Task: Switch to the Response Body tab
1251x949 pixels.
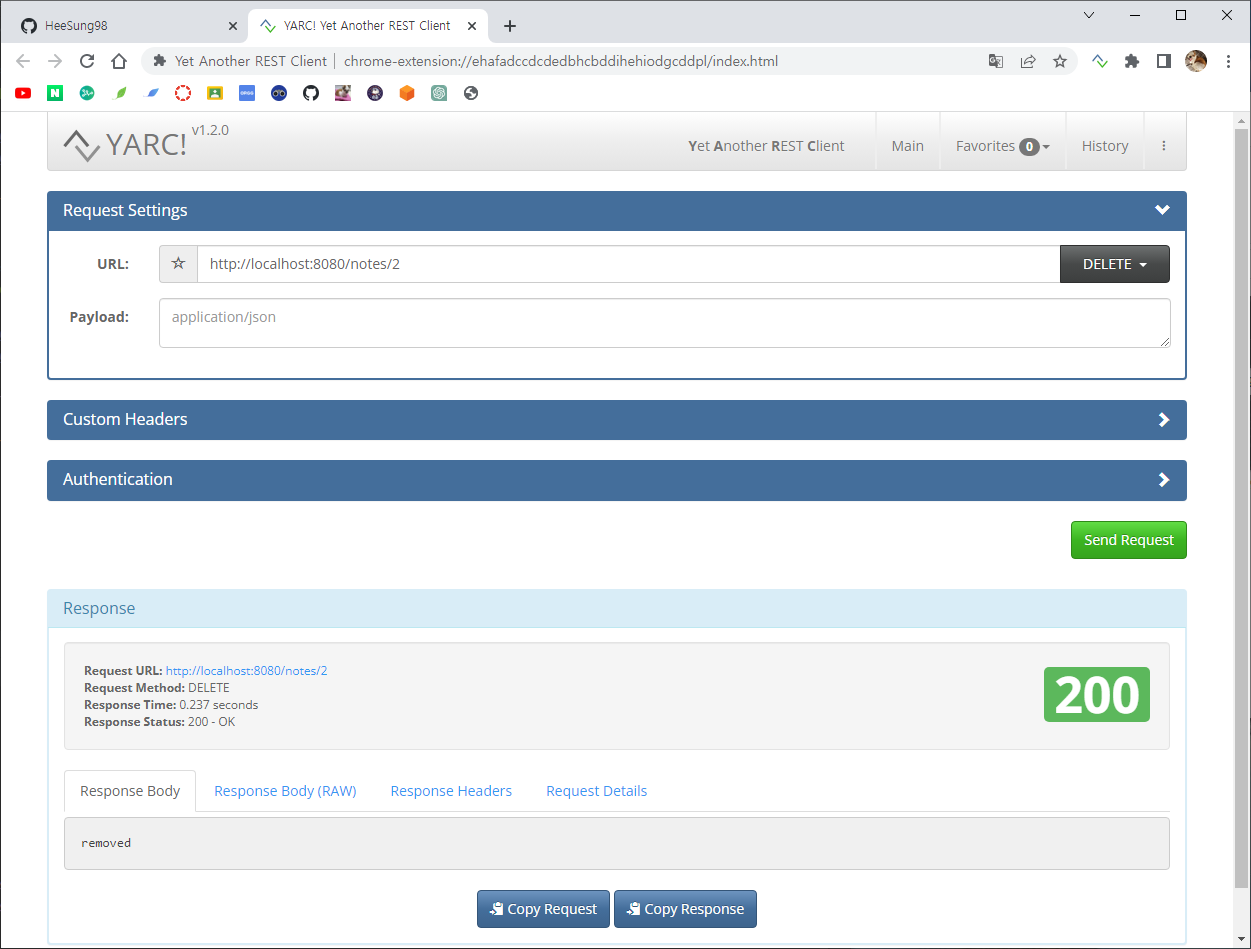Action: 130,791
